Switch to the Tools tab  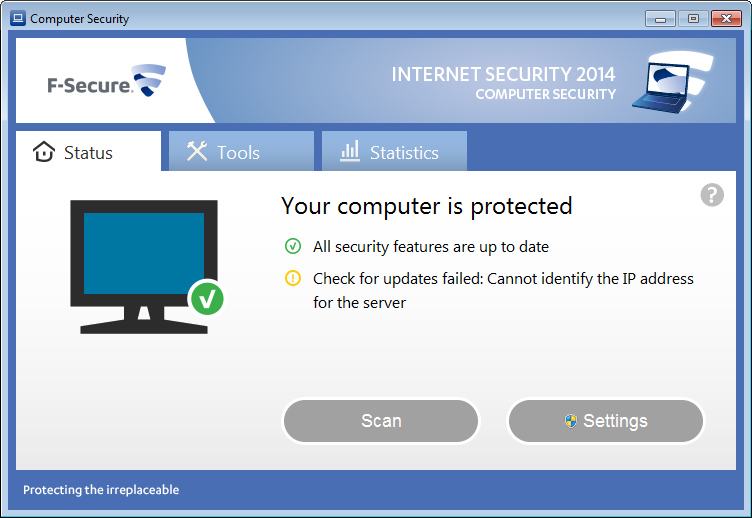click(x=238, y=152)
